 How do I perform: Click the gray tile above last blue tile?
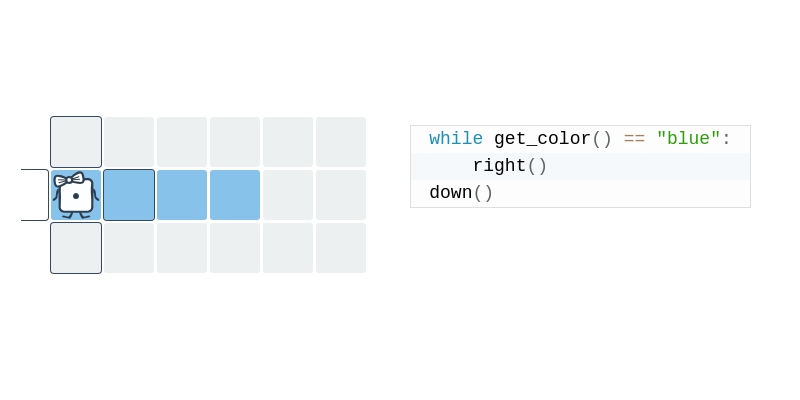click(x=235, y=142)
